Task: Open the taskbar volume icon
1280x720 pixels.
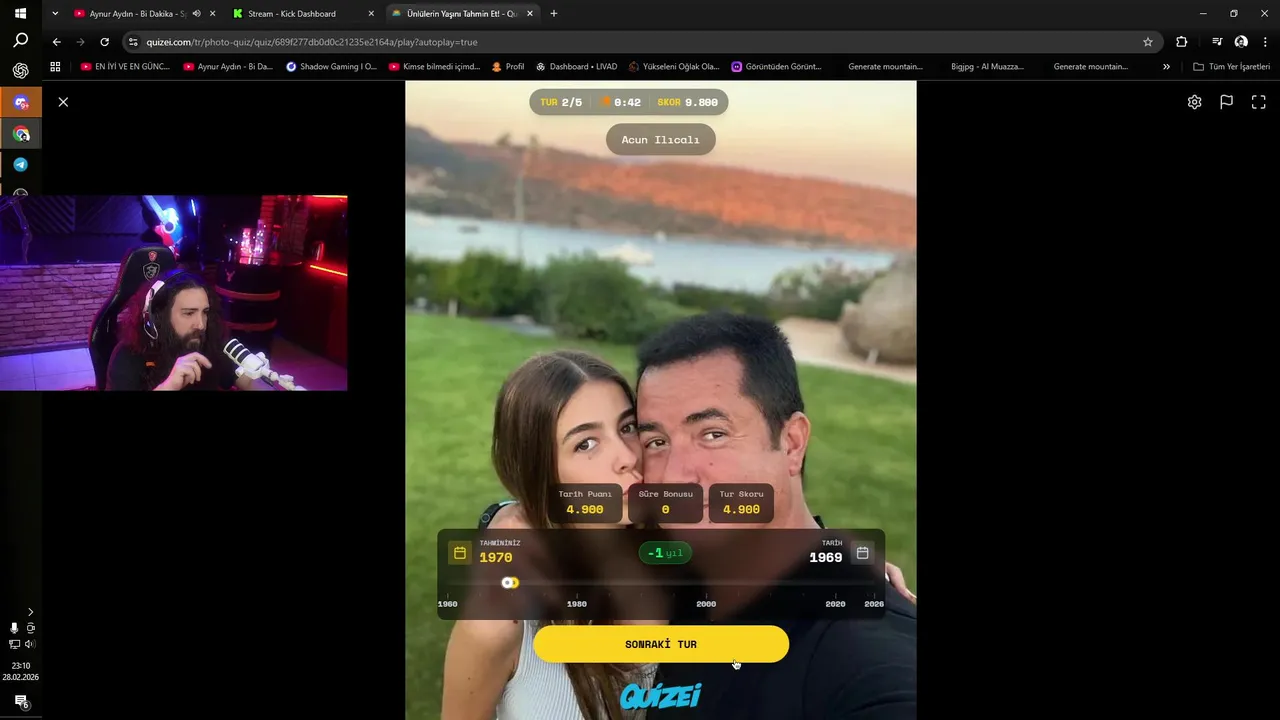Action: click(x=30, y=645)
